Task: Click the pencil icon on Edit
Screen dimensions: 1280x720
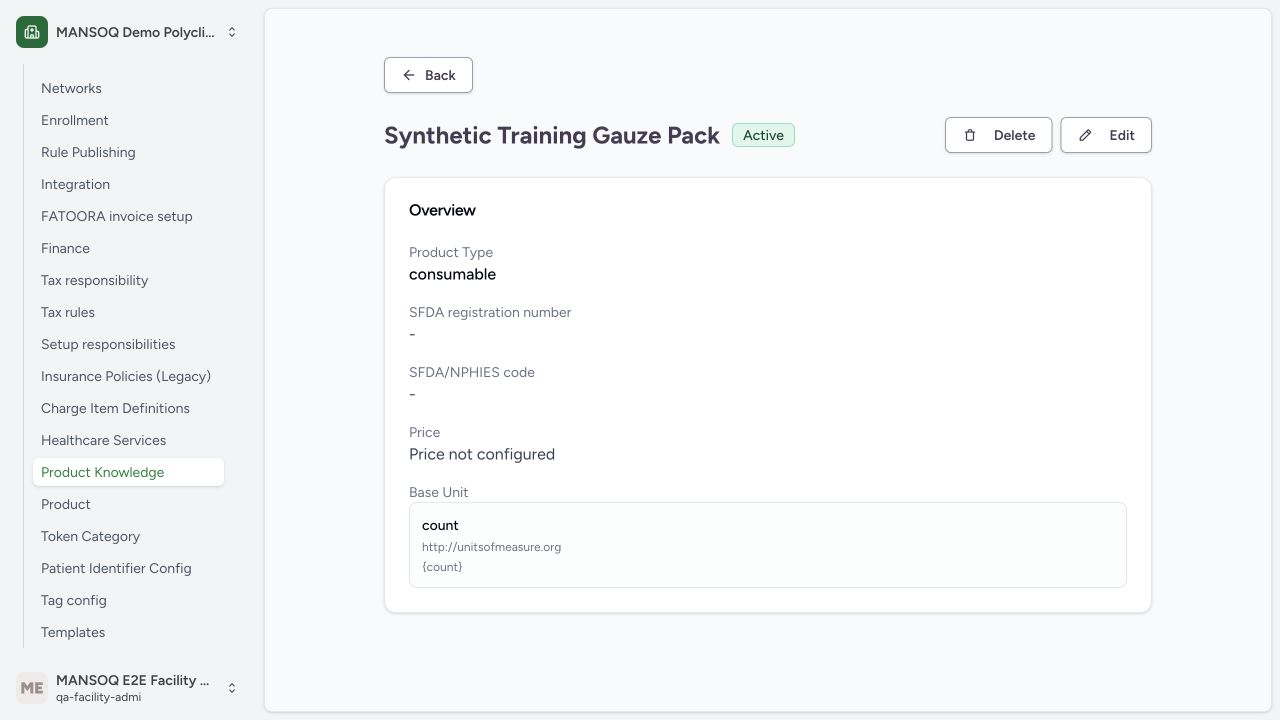Action: coord(1085,135)
